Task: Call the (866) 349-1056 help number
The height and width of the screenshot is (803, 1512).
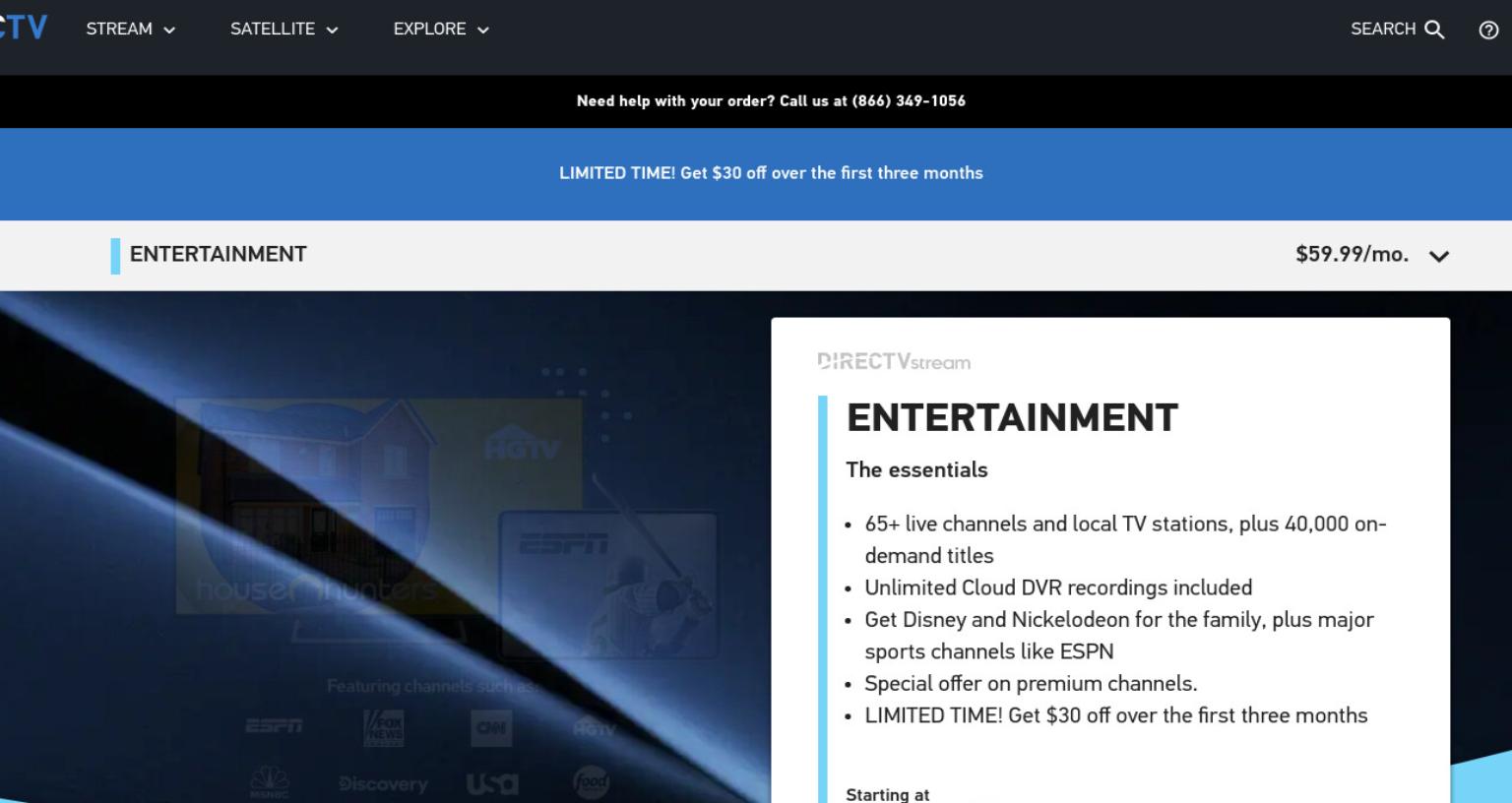Action: pyautogui.click(x=909, y=100)
